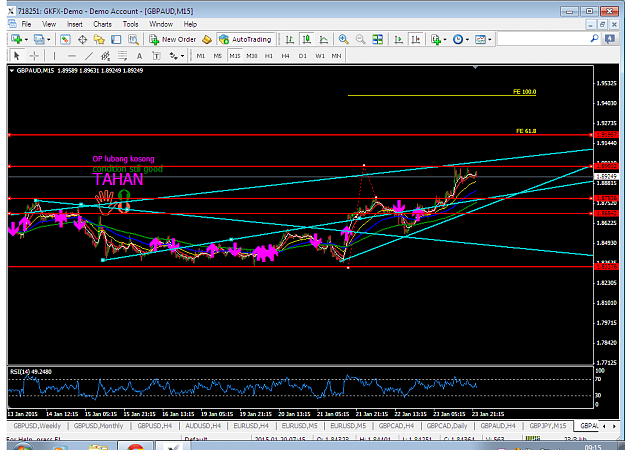Screen dimensions: 625x450
Task: Open the Help menu
Action: coord(190,24)
